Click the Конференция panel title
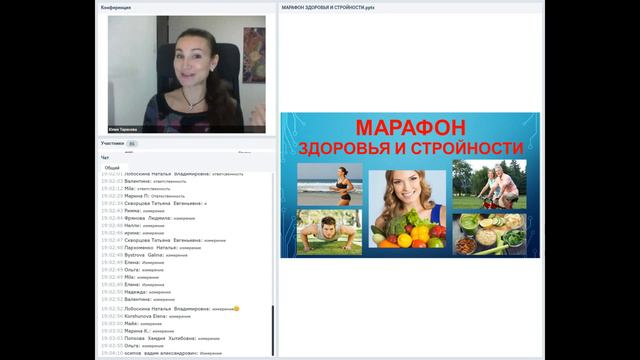 pos(116,7)
